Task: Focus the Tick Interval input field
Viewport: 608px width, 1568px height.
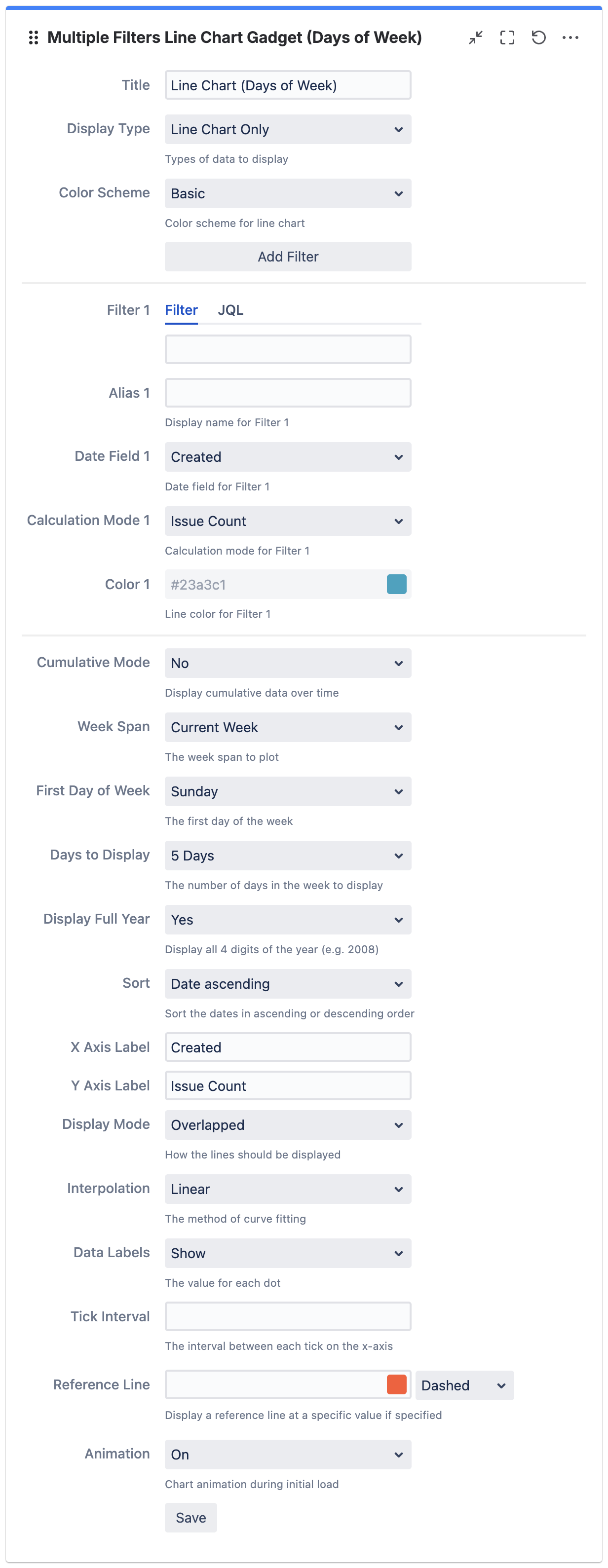Action: 288,1316
